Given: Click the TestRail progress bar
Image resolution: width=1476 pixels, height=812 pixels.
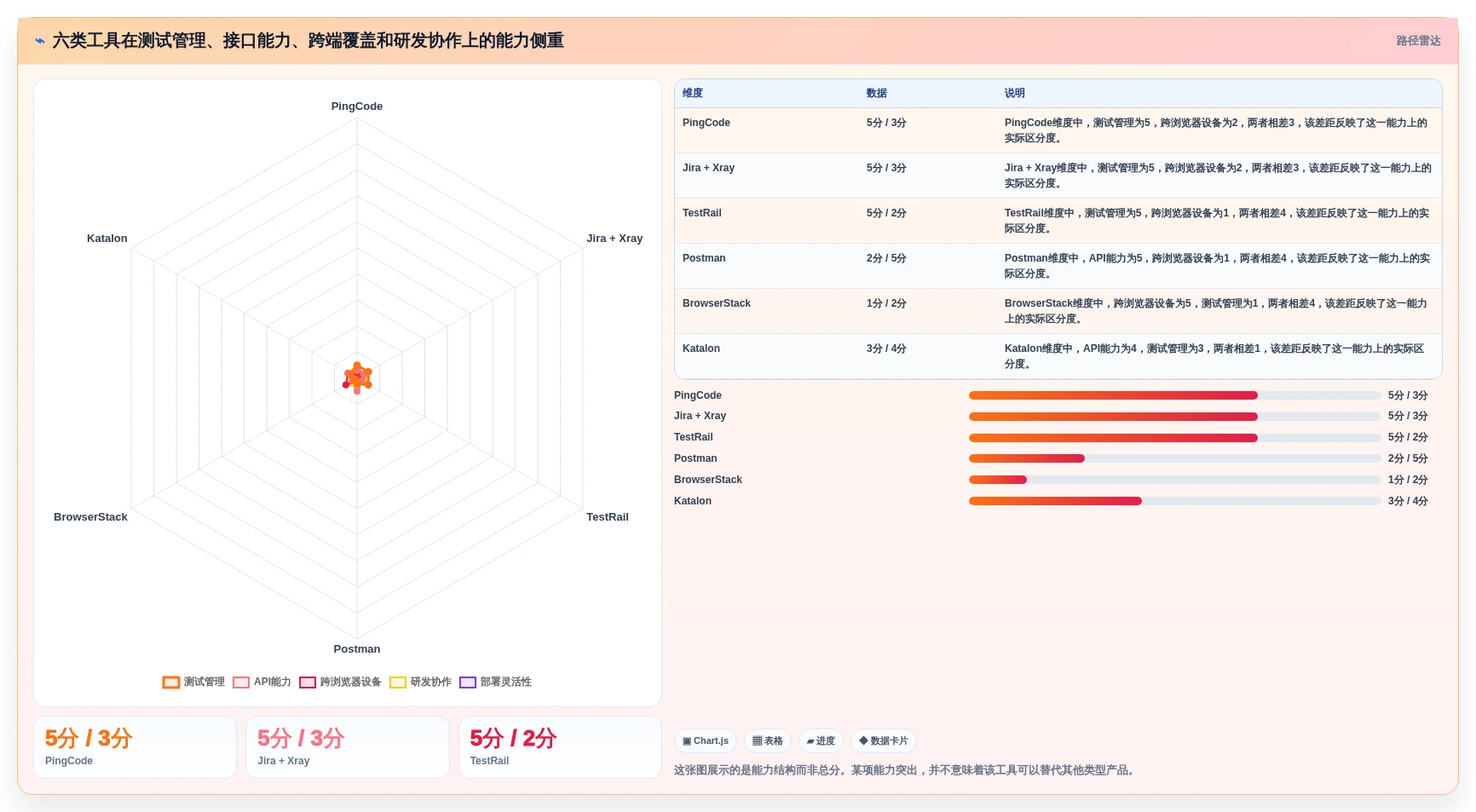Looking at the screenshot, I should click(1174, 438).
